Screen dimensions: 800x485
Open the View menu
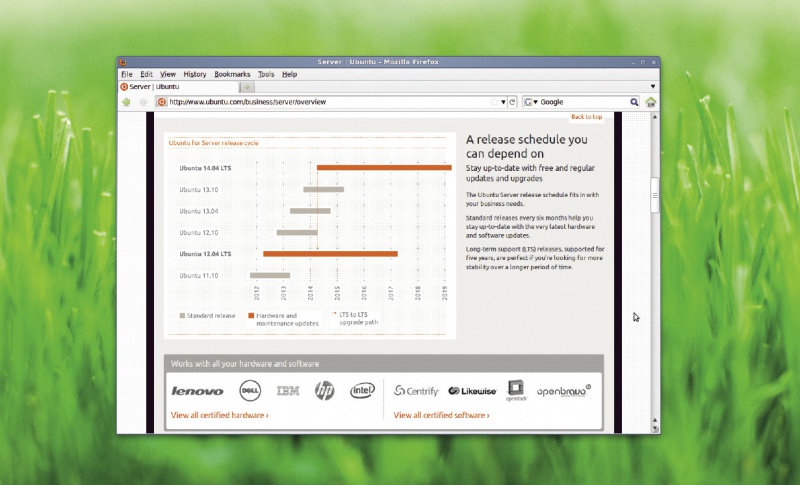point(168,74)
